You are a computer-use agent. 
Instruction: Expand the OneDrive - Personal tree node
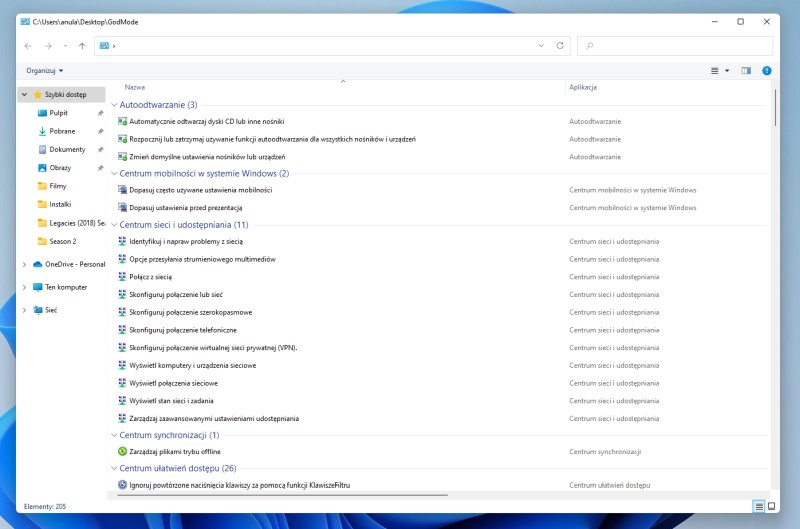[x=24, y=264]
